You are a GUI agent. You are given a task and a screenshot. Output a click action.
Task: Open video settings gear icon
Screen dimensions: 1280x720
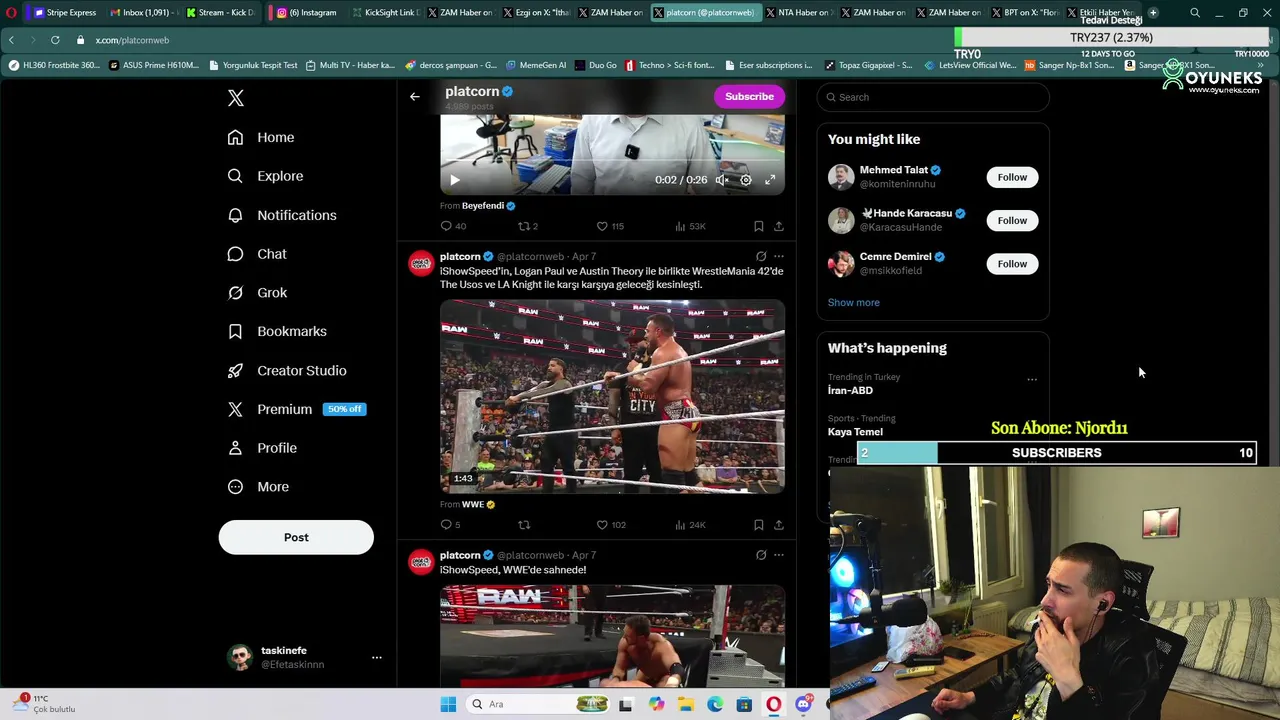pos(746,180)
